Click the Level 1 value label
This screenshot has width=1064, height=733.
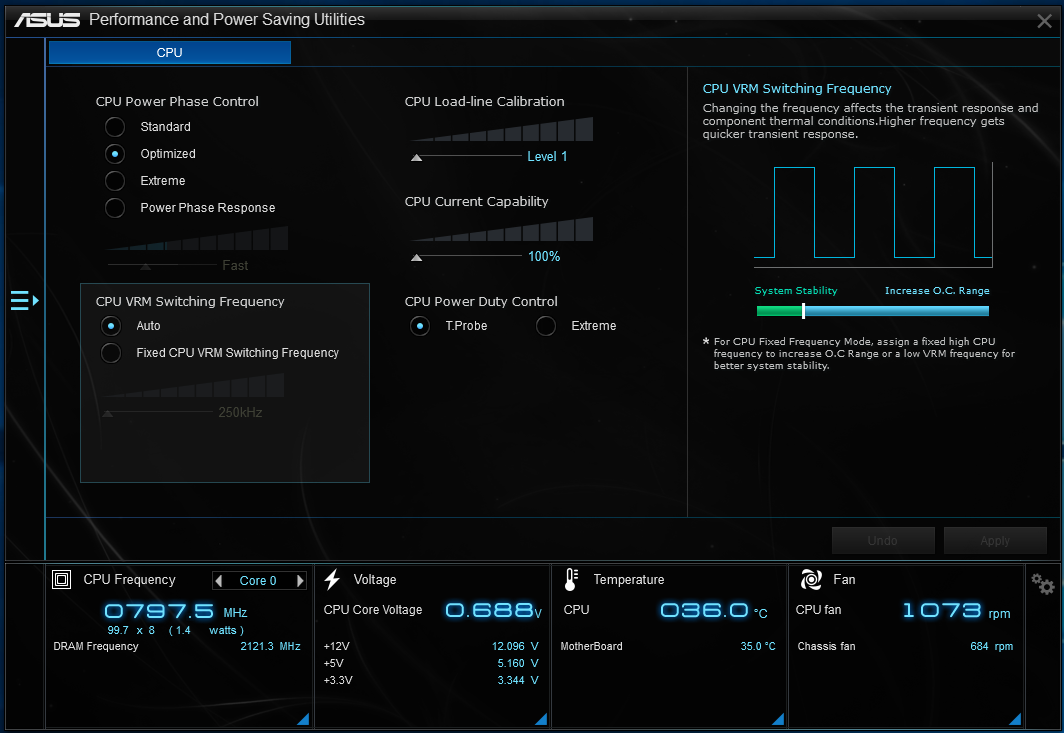[x=547, y=157]
